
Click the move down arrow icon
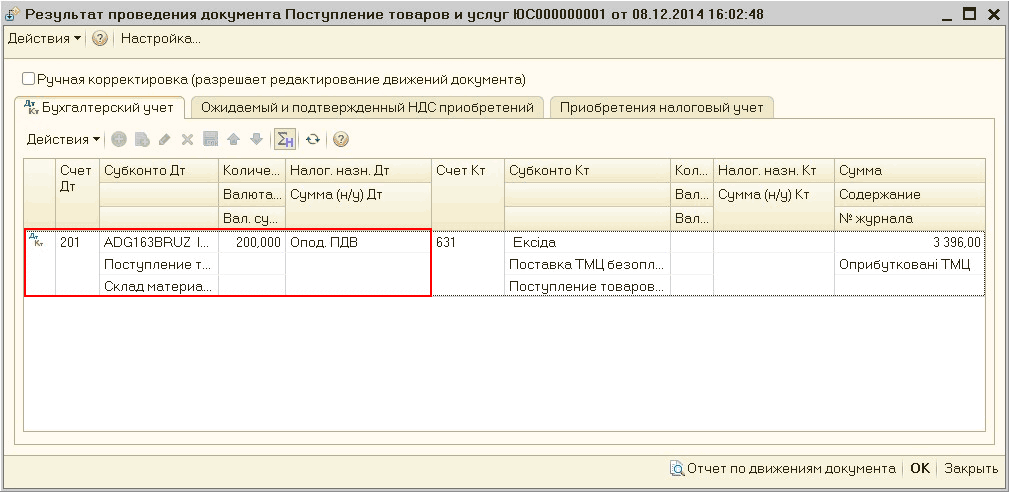[x=256, y=140]
